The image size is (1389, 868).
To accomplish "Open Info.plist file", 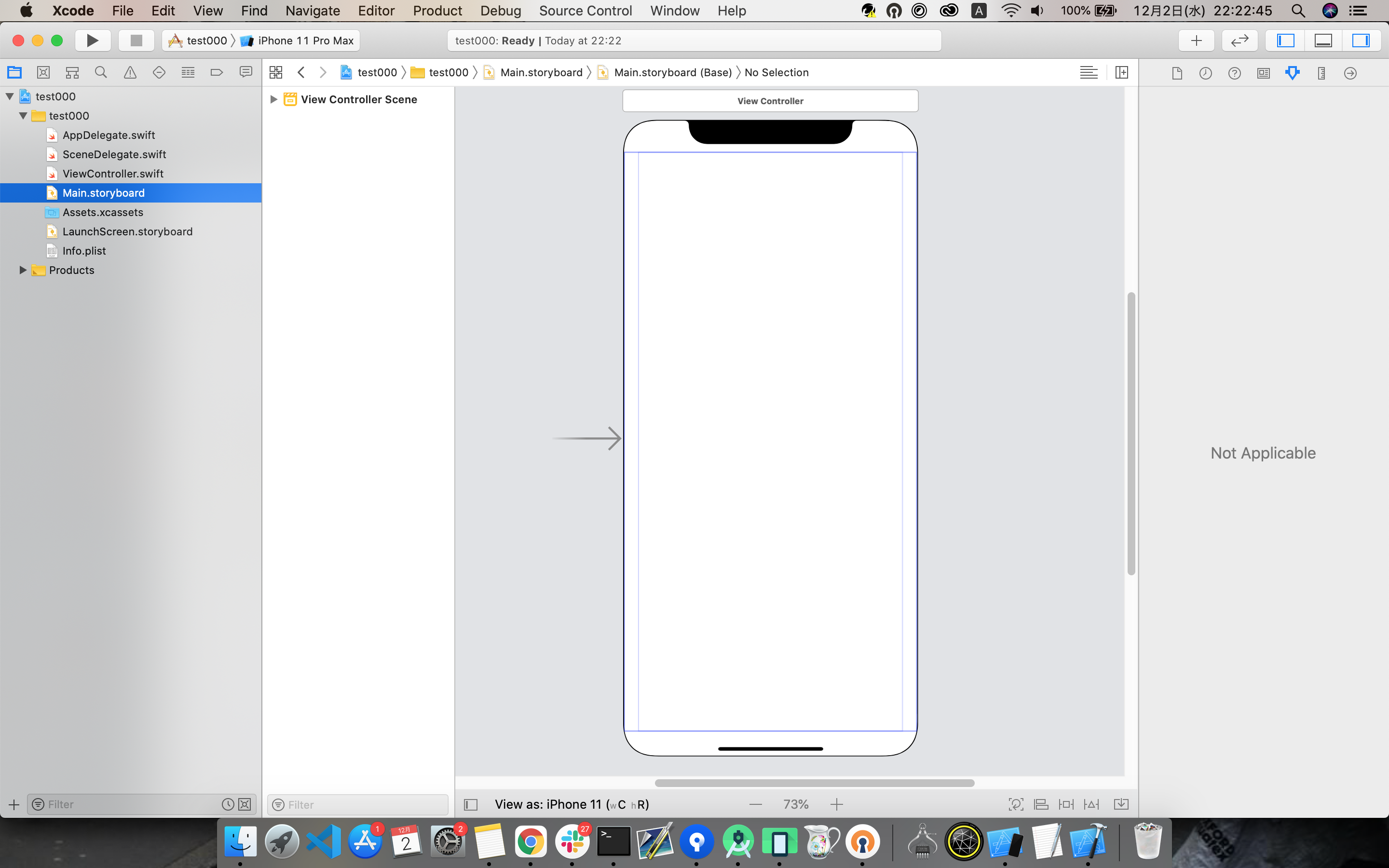I will 84,251.
